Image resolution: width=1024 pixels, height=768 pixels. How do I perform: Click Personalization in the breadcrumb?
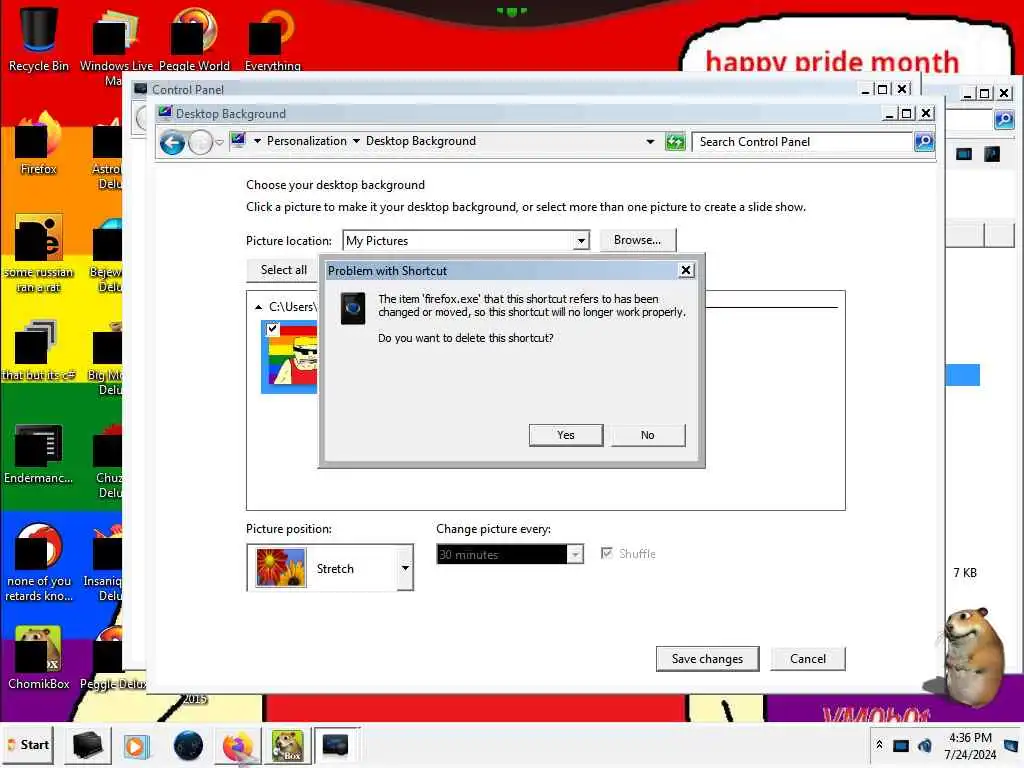[x=307, y=141]
